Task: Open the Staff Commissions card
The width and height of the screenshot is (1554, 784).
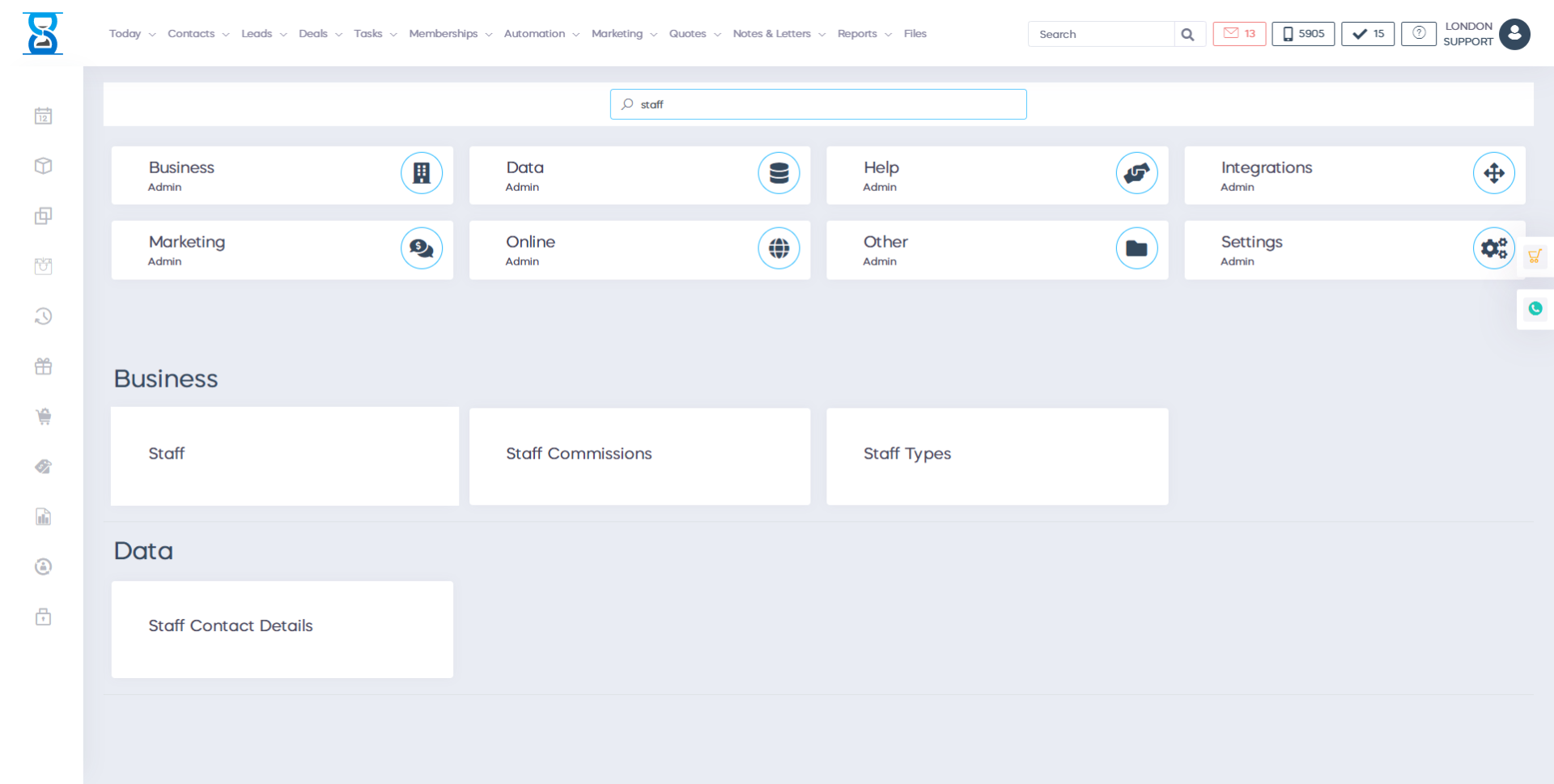Action: coord(639,456)
